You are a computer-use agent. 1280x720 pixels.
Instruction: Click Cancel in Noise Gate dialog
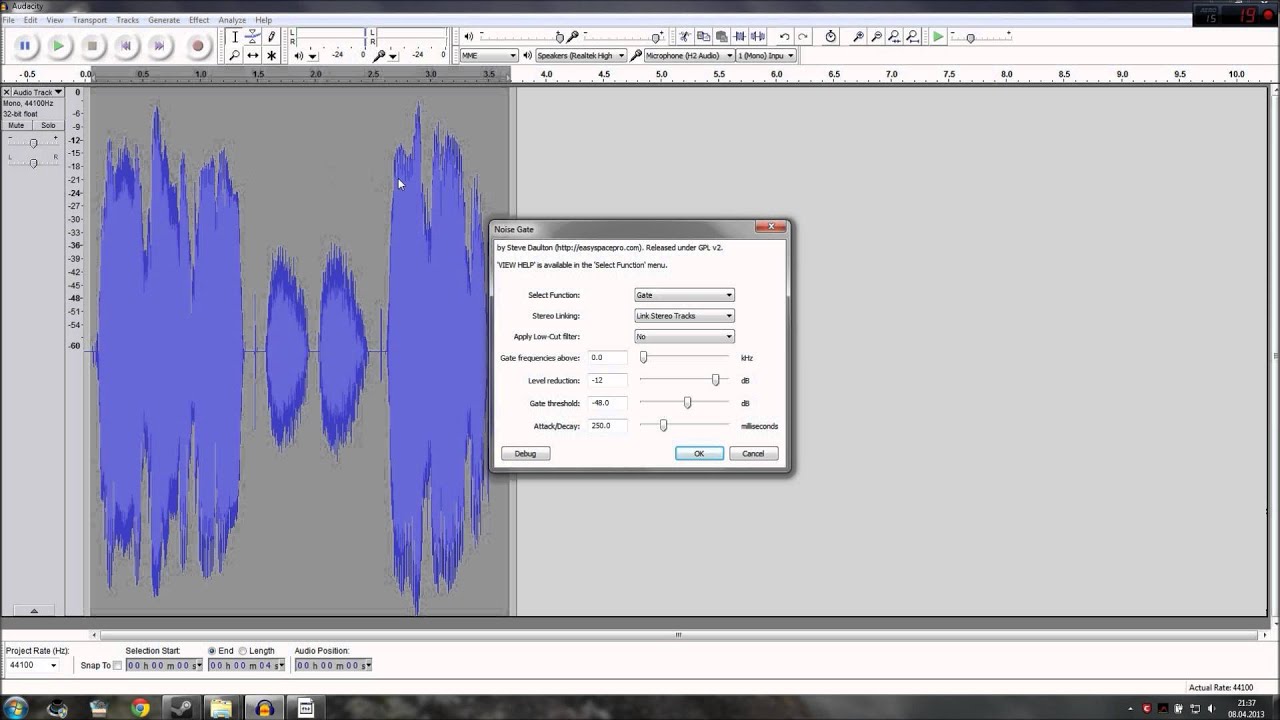tap(753, 454)
